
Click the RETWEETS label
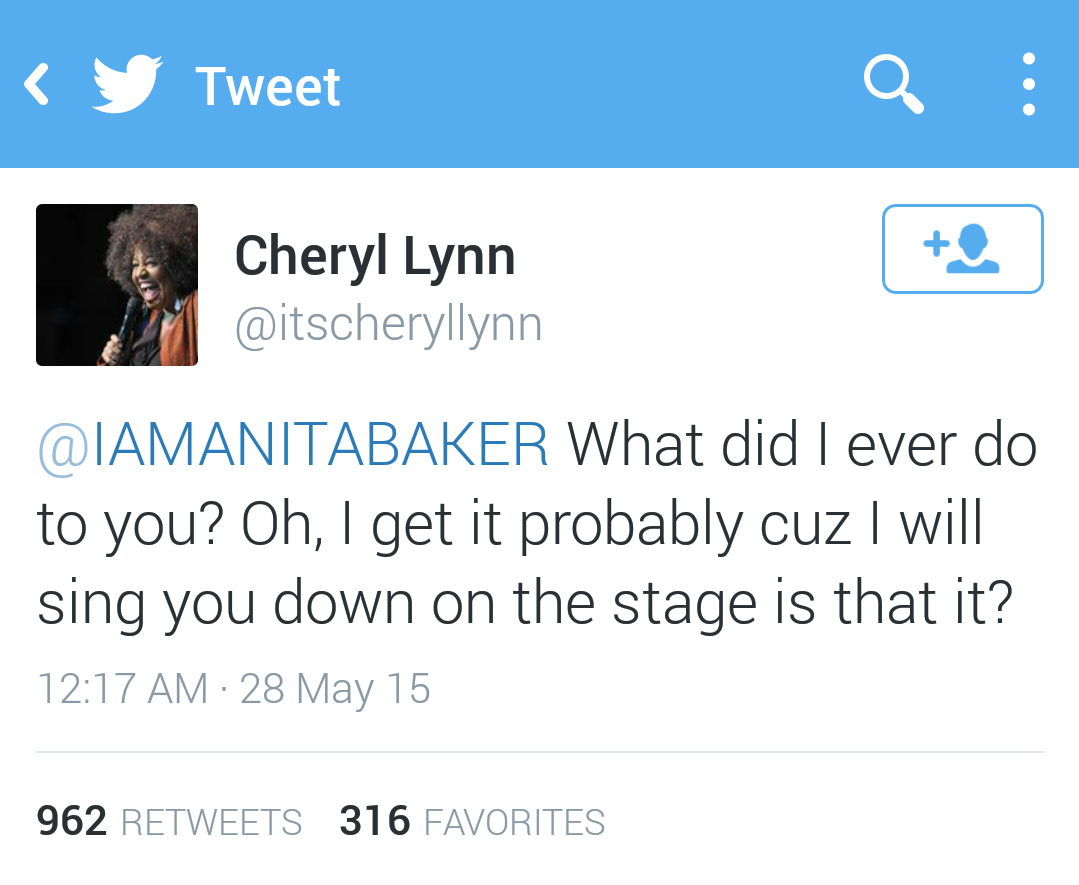[x=211, y=822]
